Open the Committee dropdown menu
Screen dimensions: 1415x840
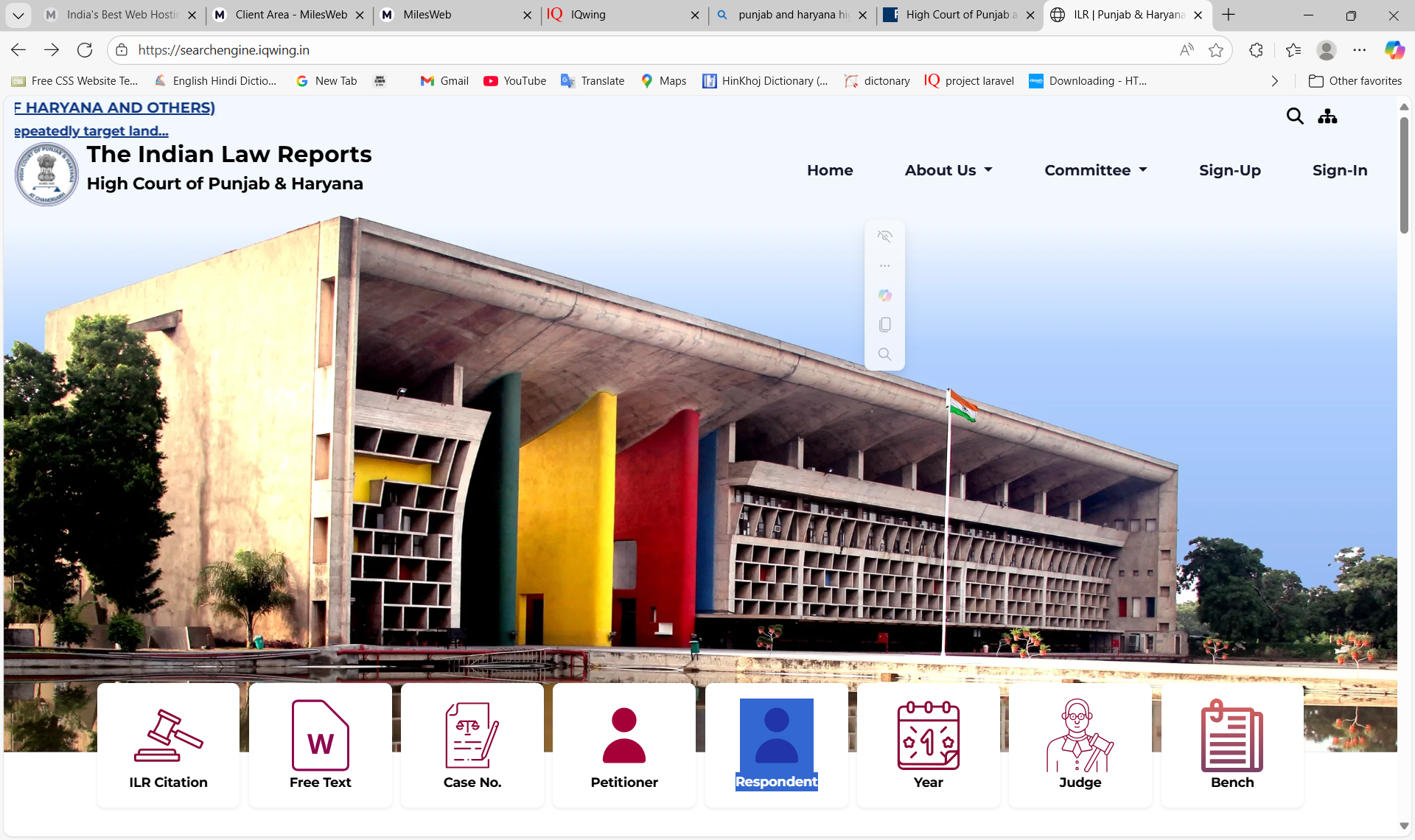point(1094,170)
